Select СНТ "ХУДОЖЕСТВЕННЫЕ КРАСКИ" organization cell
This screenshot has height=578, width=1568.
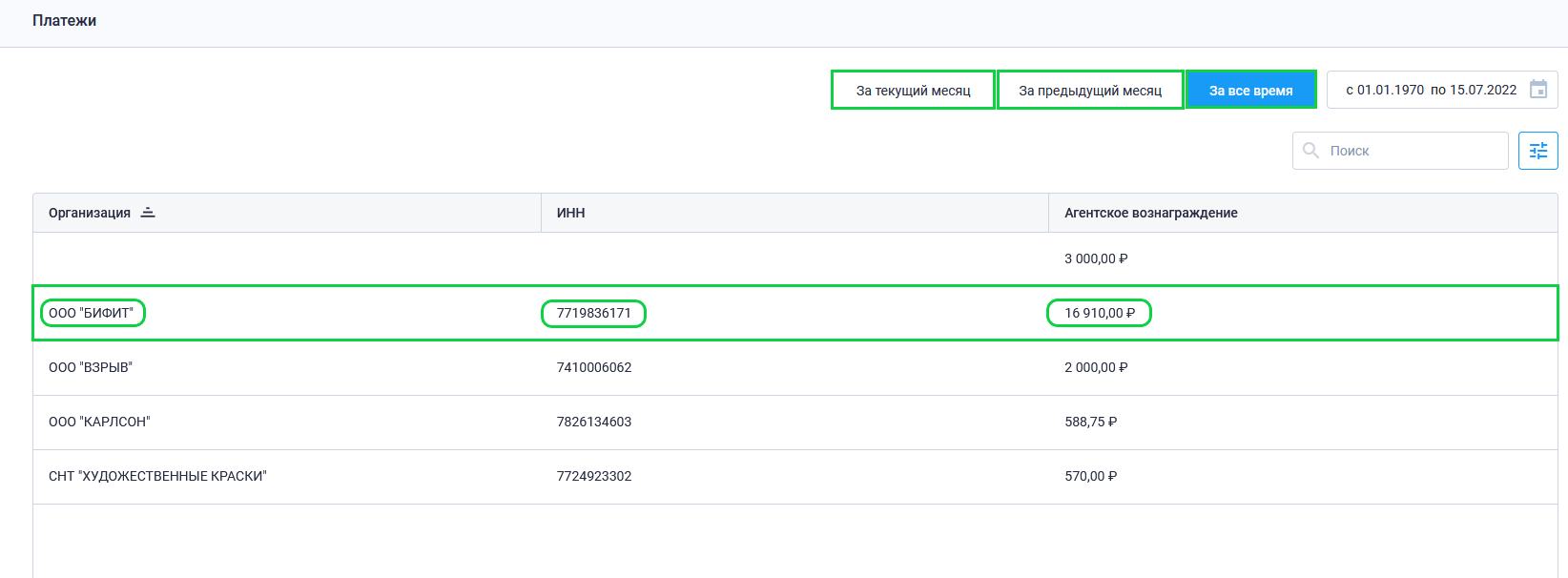pos(157,476)
